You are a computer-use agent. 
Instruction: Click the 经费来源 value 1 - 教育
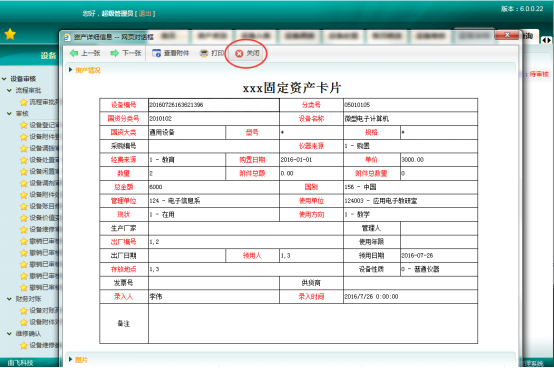click(162, 160)
